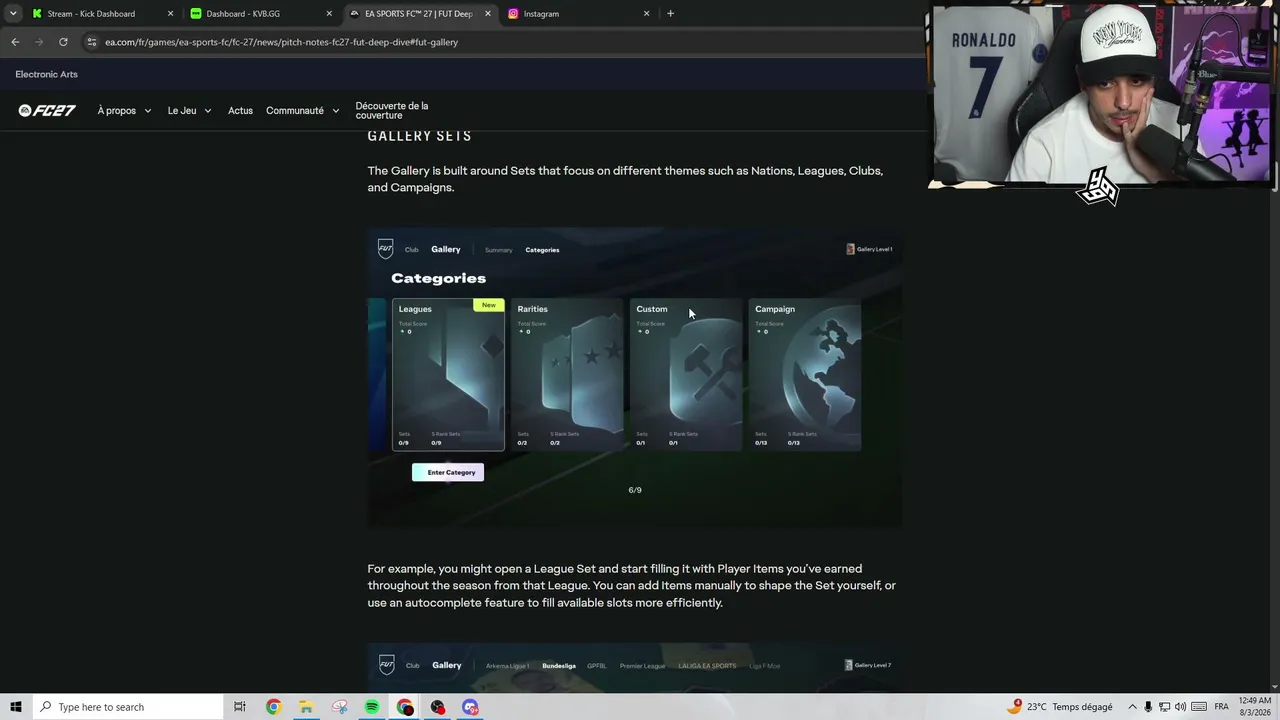Click the microphone tray icon
Screen dimensions: 1280x720
[1148, 707]
